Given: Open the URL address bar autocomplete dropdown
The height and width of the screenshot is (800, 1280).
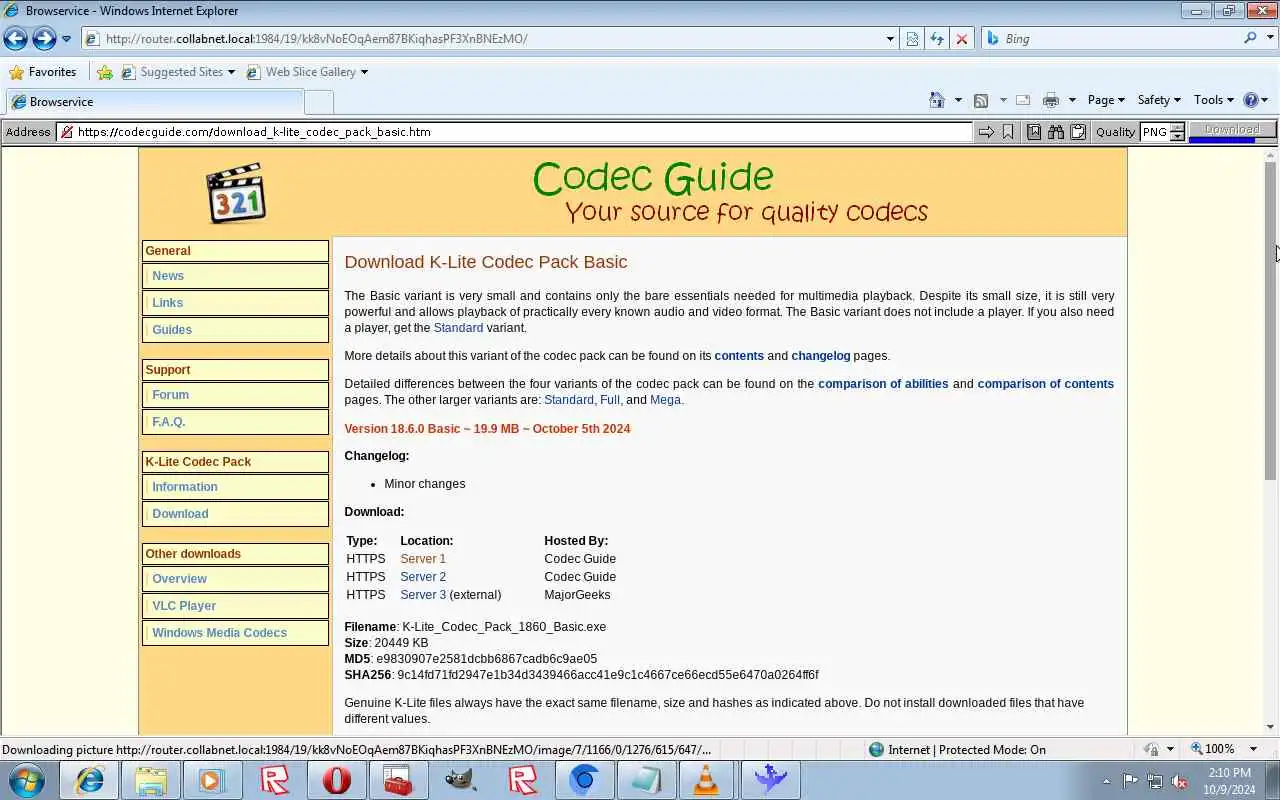Looking at the screenshot, I should tap(890, 39).
